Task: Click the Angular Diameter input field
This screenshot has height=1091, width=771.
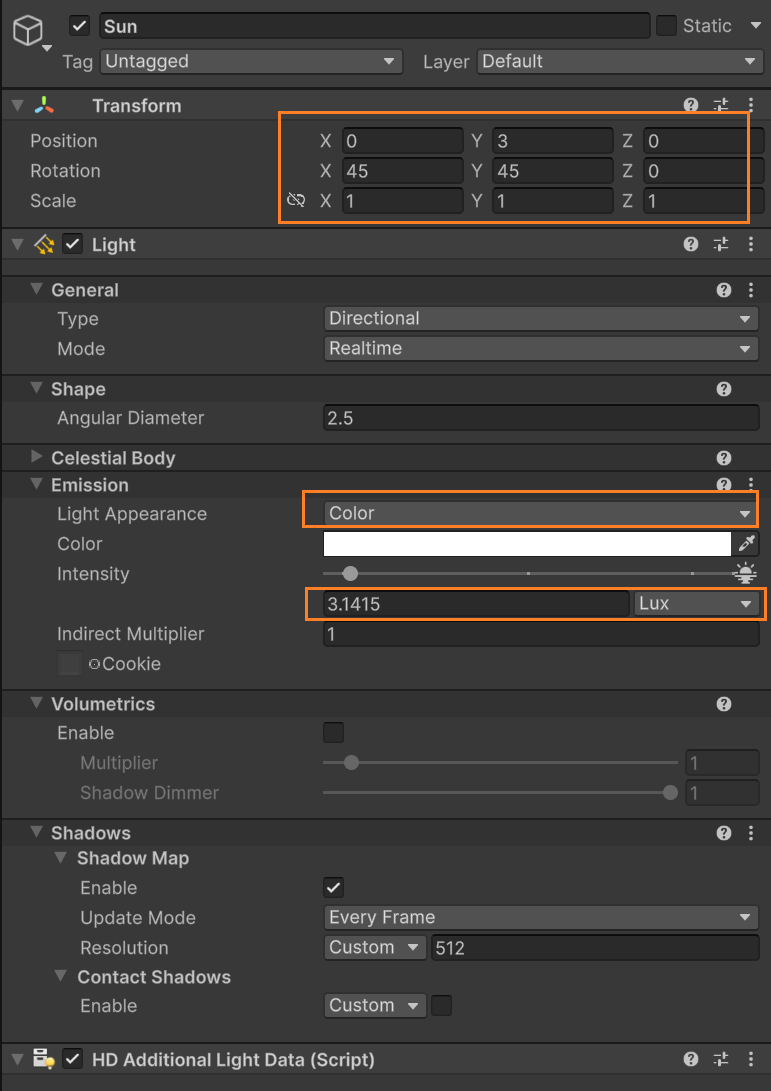Action: (x=541, y=418)
